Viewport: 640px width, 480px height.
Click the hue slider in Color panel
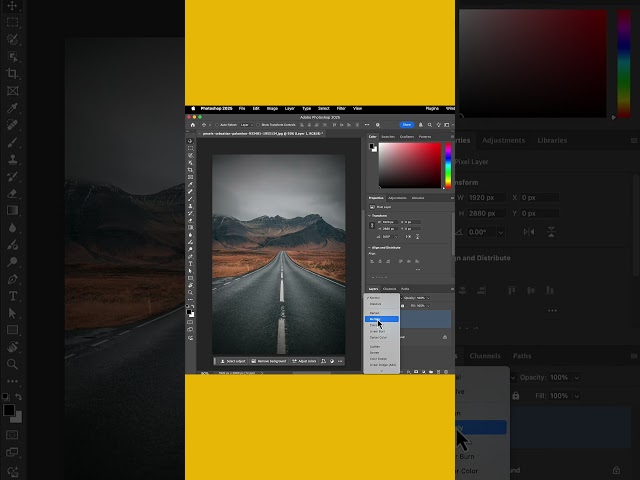tap(448, 165)
